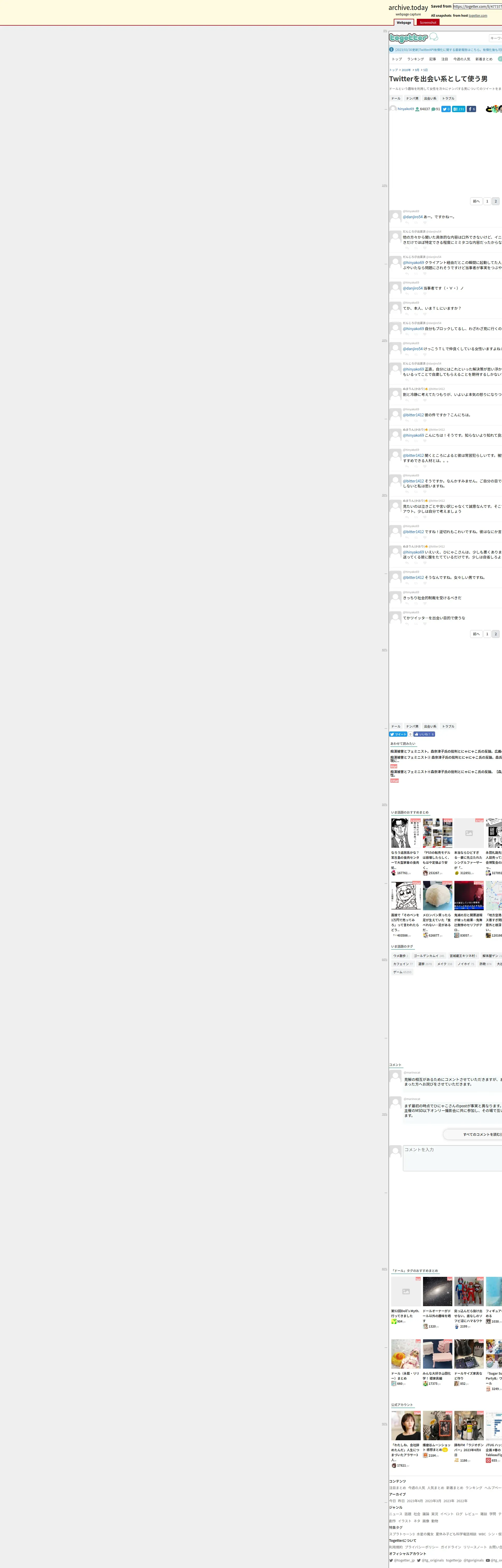Click the info icon in the notice banner

(391, 50)
